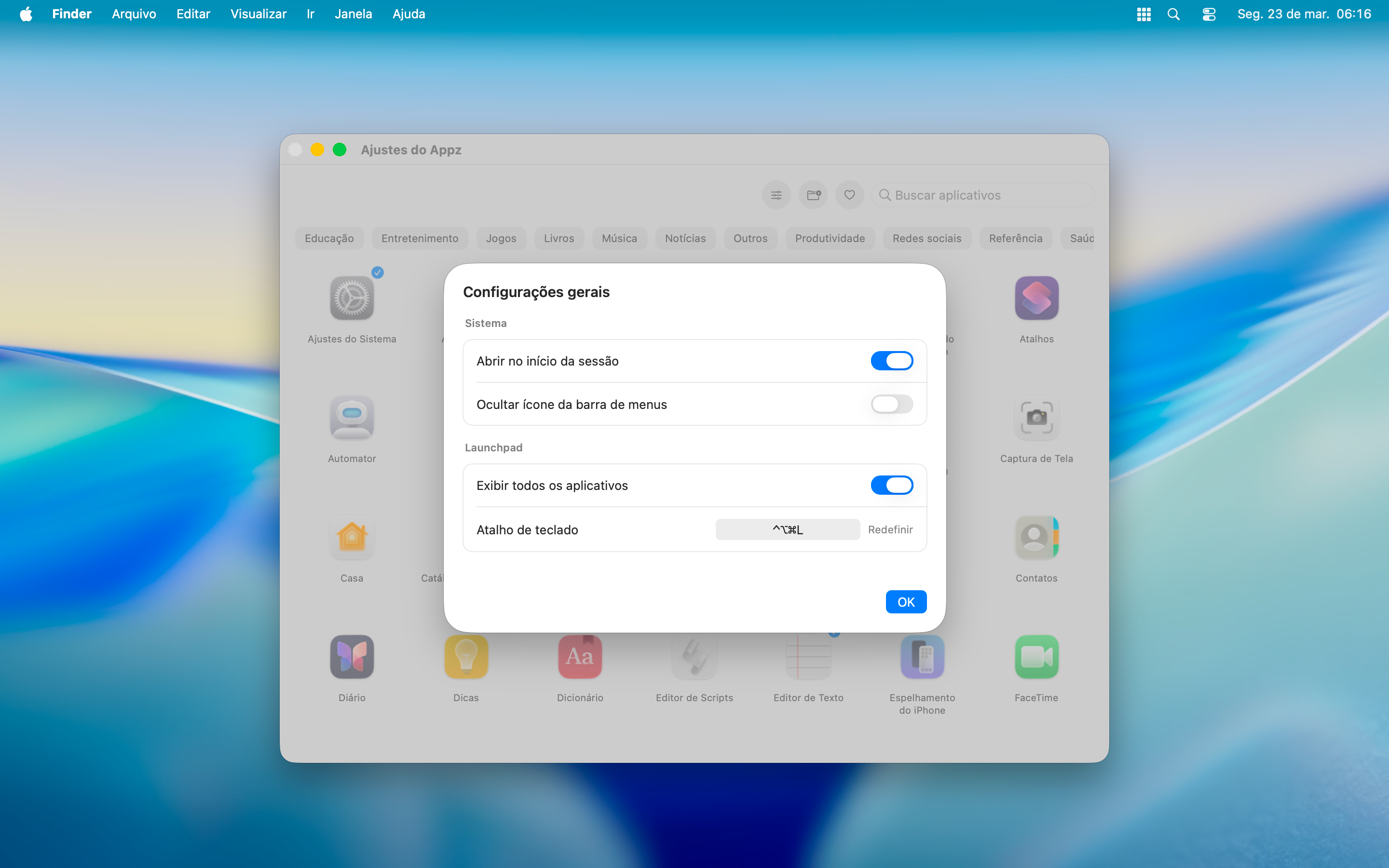Select the Produtividade category tab
Screen dimensions: 1389x868
830,238
